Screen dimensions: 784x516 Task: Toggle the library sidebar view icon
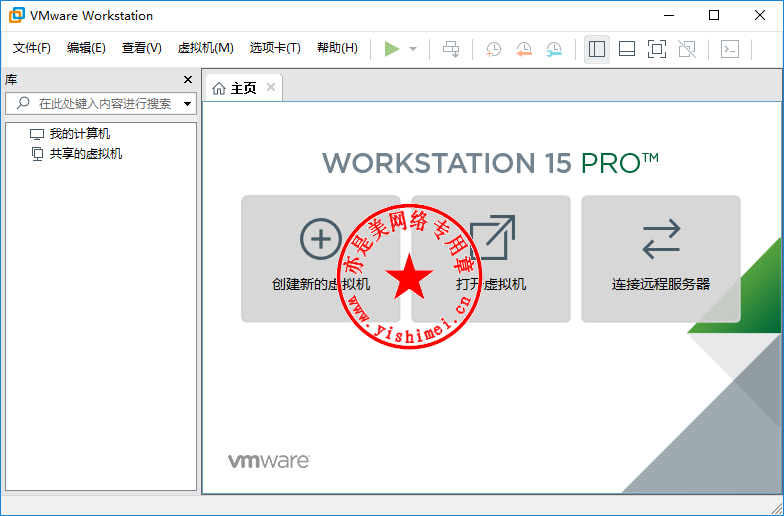(597, 49)
